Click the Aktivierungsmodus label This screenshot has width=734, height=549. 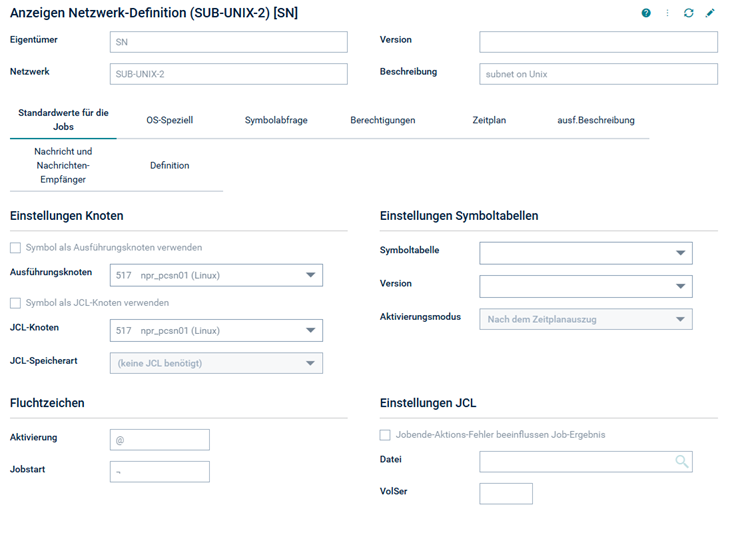click(420, 317)
